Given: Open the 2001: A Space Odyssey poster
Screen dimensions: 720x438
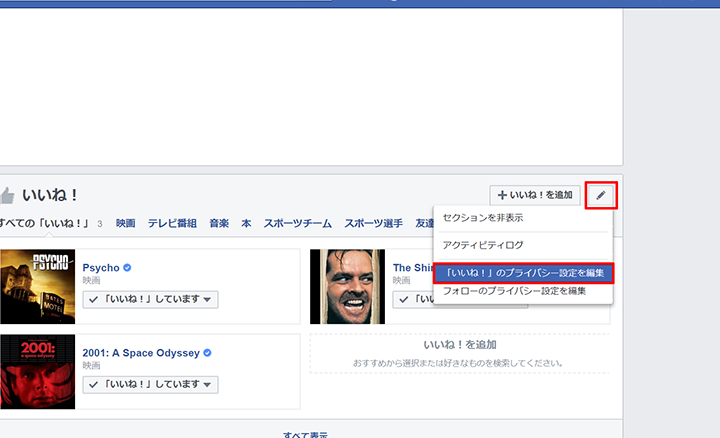Looking at the screenshot, I should (37, 370).
